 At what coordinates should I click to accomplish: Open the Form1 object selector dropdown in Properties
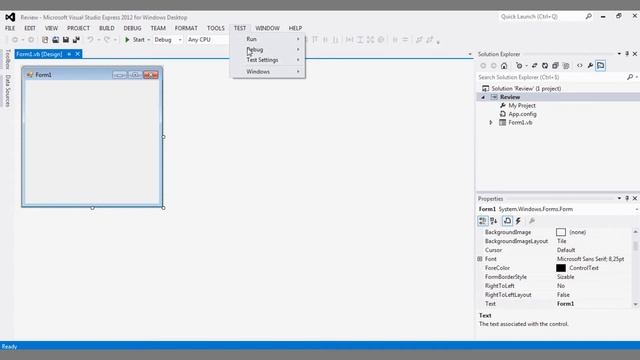coord(637,209)
